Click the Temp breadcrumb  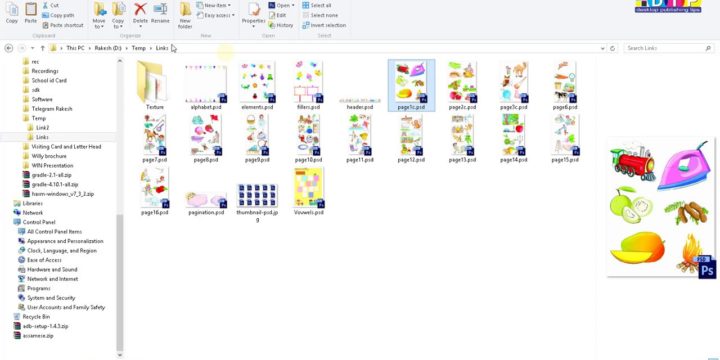click(138, 48)
